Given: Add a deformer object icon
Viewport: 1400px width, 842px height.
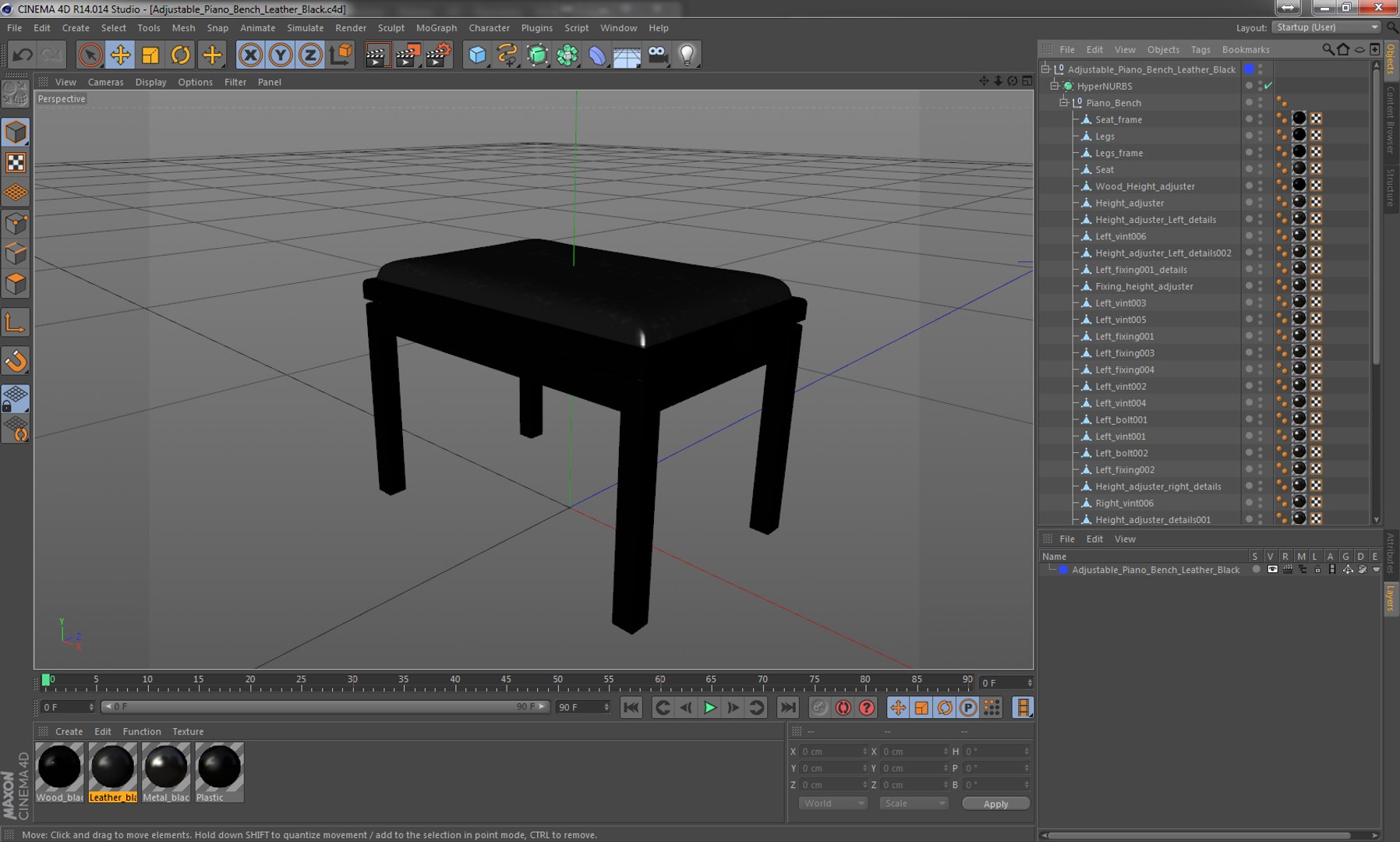Looking at the screenshot, I should click(x=597, y=55).
